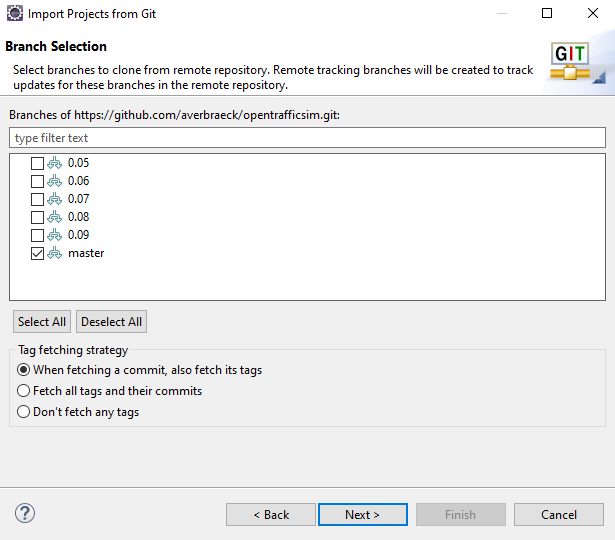Enable the 0.09 branch checkbox
The image size is (615, 540).
(x=37, y=235)
